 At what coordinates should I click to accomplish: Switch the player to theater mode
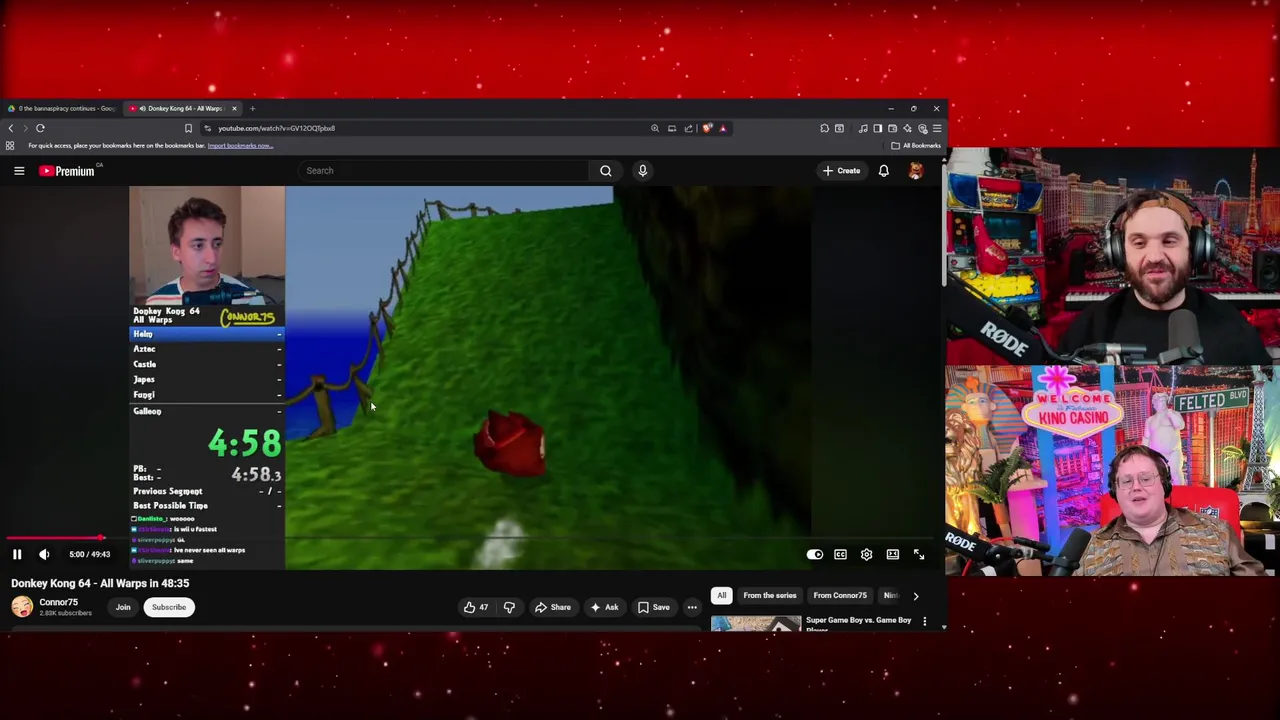tap(892, 555)
